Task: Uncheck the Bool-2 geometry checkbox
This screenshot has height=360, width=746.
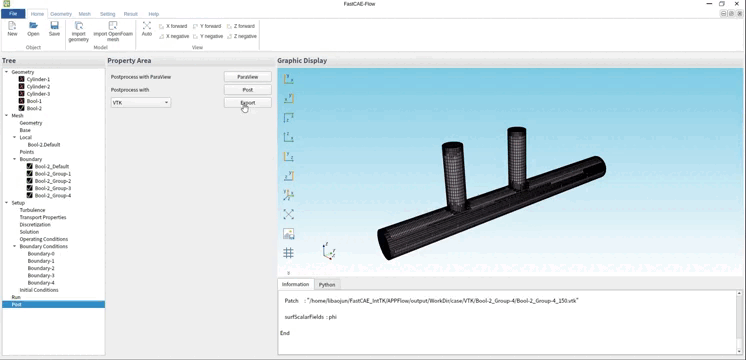Action: pos(21,108)
